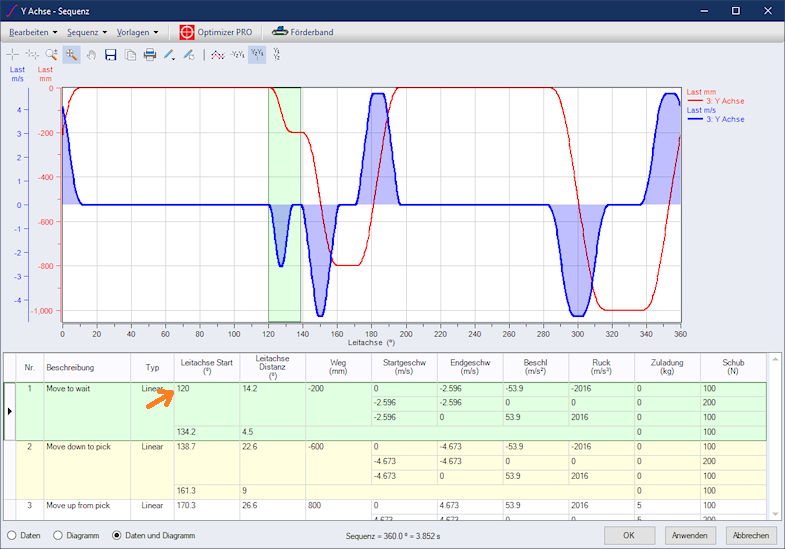Click the Abbrechen button

pos(750,536)
